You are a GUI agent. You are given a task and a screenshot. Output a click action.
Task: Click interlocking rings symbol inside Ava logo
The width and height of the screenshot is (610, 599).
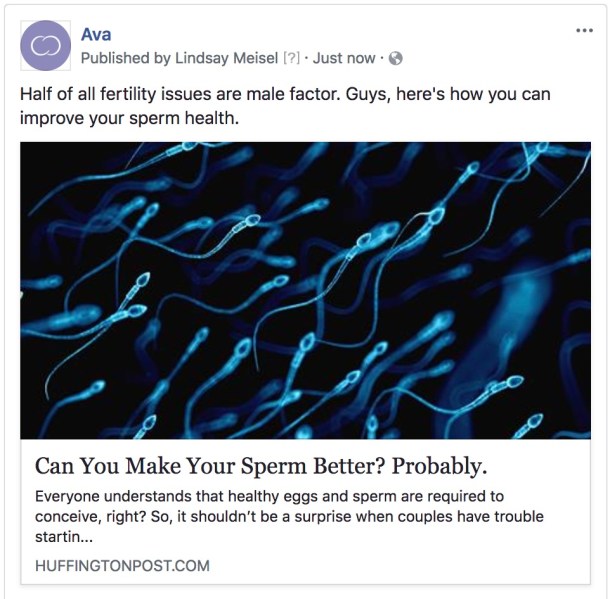(46, 46)
